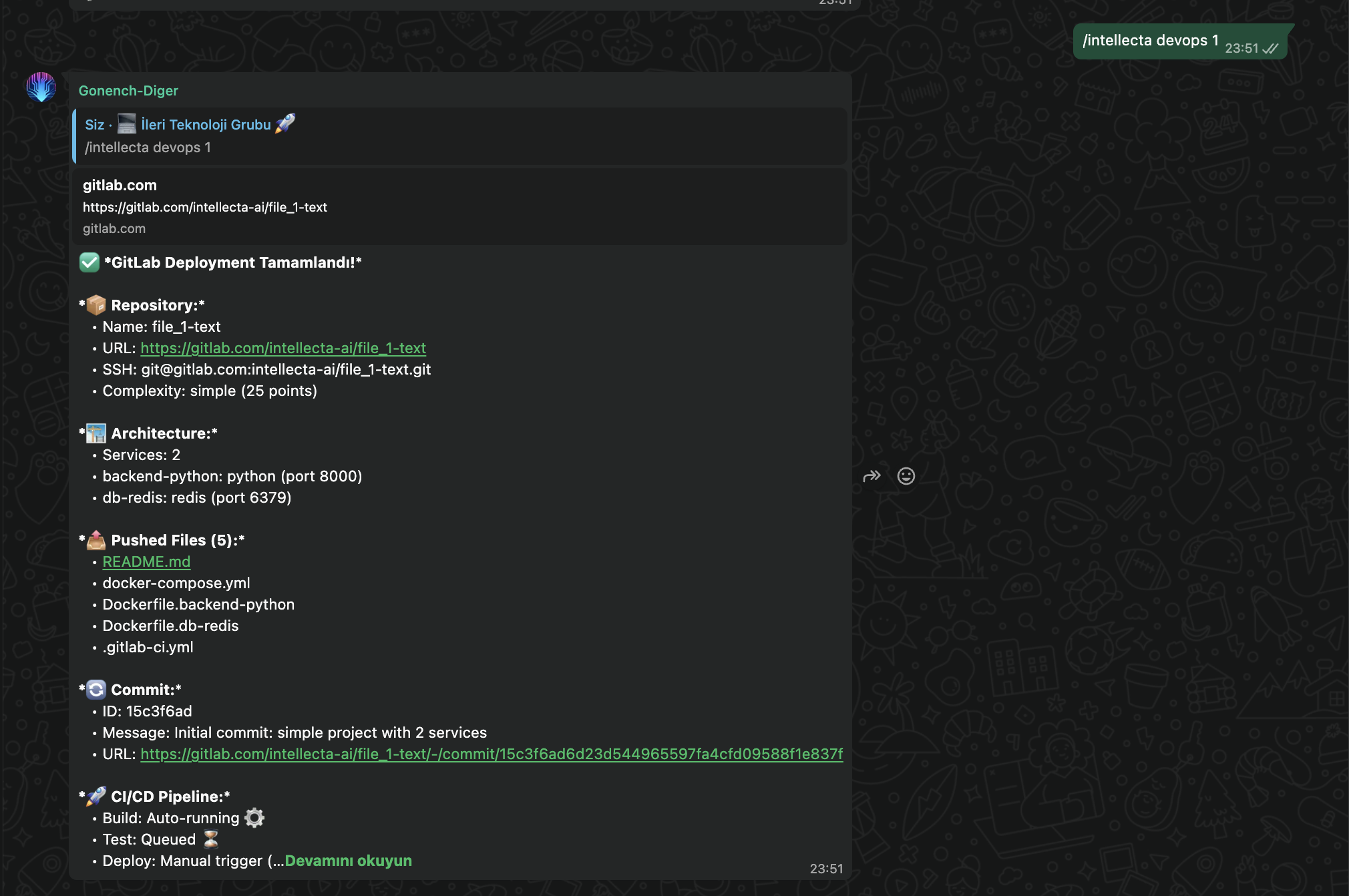The height and width of the screenshot is (896, 1349).
Task: Jump to the quoted /intellecta devops 1 reply
Action: [x=459, y=136]
